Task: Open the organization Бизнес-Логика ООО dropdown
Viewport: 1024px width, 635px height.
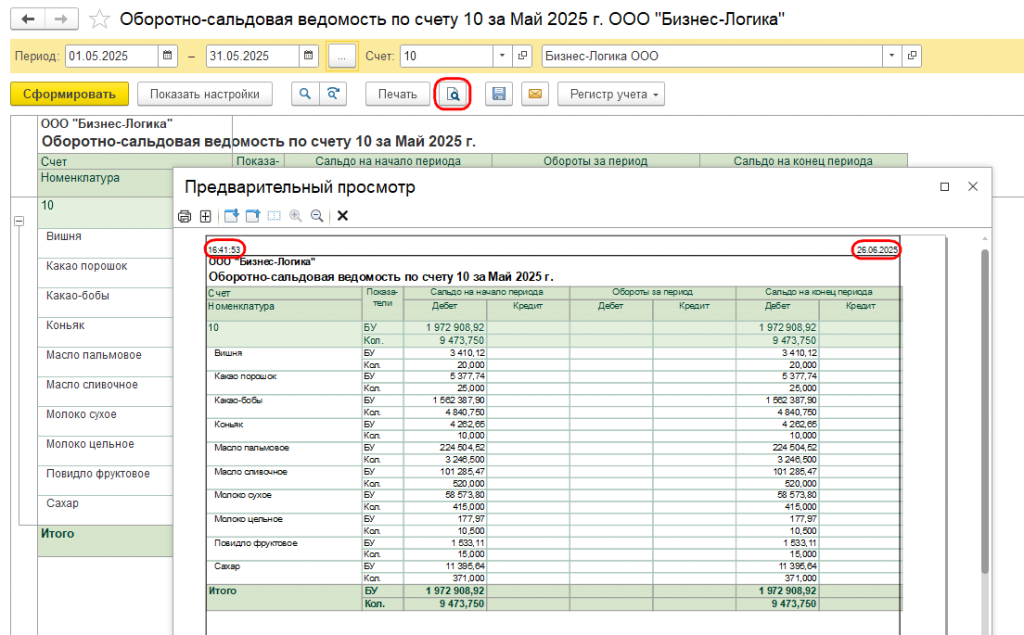Action: point(891,56)
